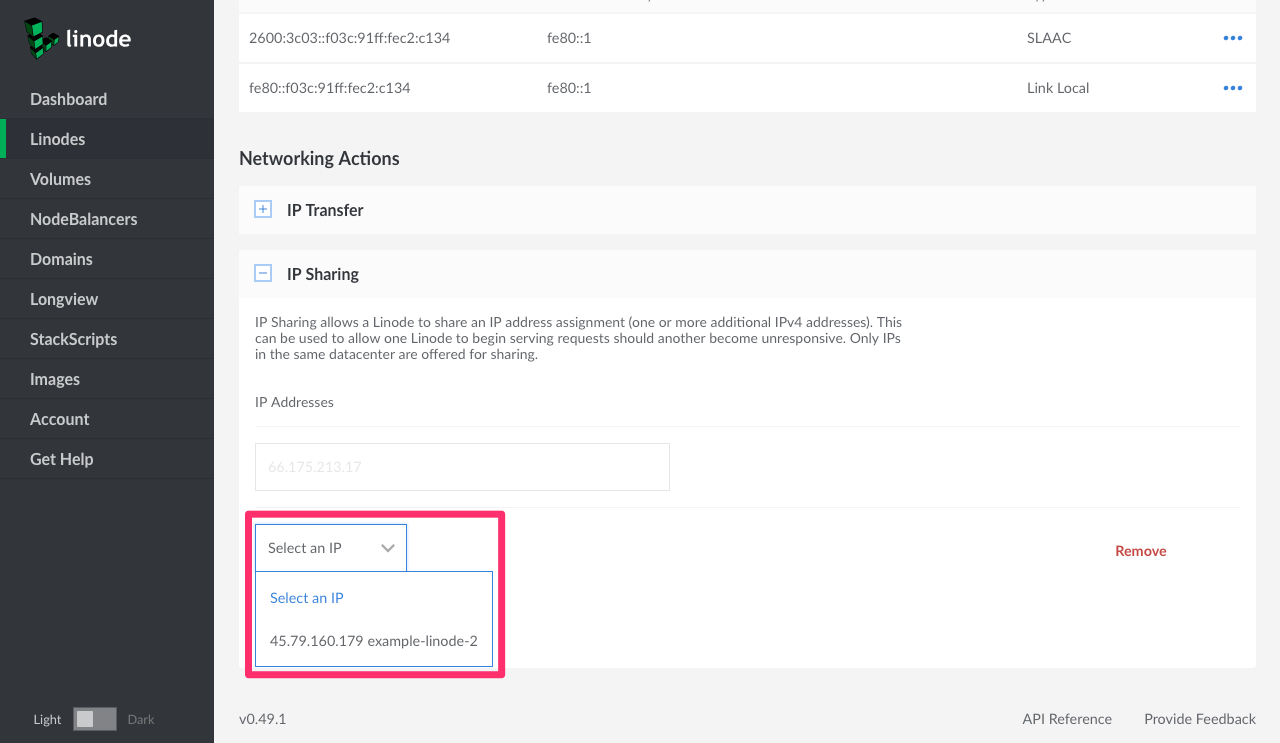
Task: Toggle the Light/Dark theme switch
Action: tap(95, 719)
